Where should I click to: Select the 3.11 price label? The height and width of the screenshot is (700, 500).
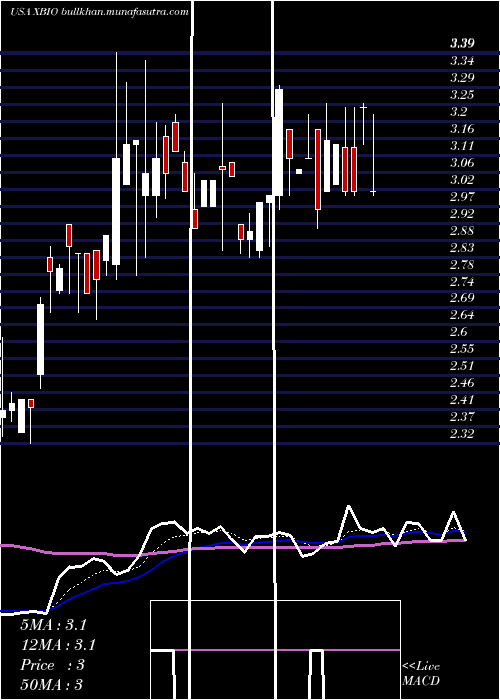pos(462,146)
